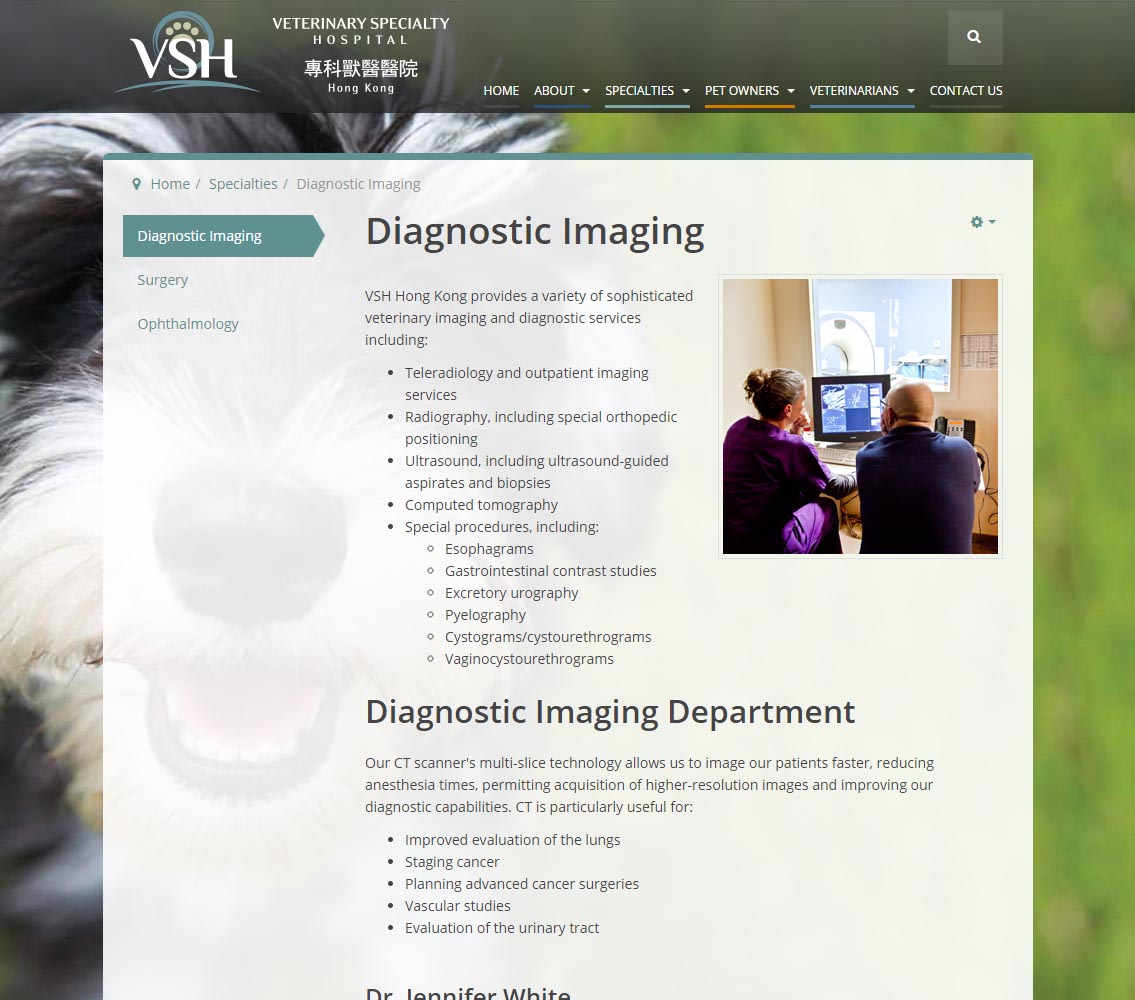
Task: Click the Home breadcrumb link
Action: click(170, 184)
